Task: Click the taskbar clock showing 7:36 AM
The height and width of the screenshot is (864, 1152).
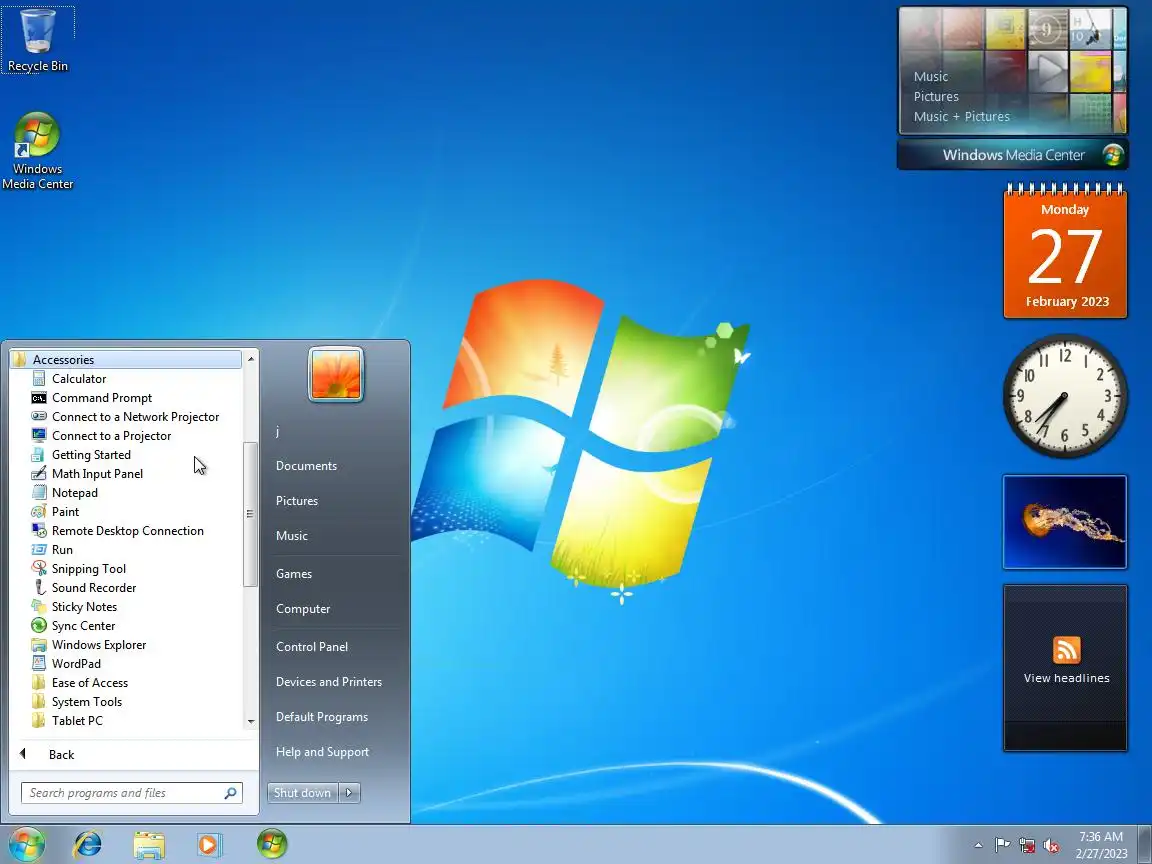Action: [1101, 845]
